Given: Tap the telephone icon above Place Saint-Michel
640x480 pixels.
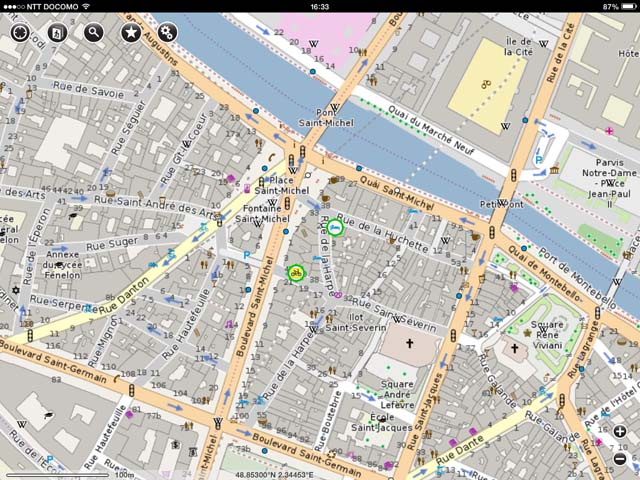Looking at the screenshot, I should pyautogui.click(x=272, y=156).
